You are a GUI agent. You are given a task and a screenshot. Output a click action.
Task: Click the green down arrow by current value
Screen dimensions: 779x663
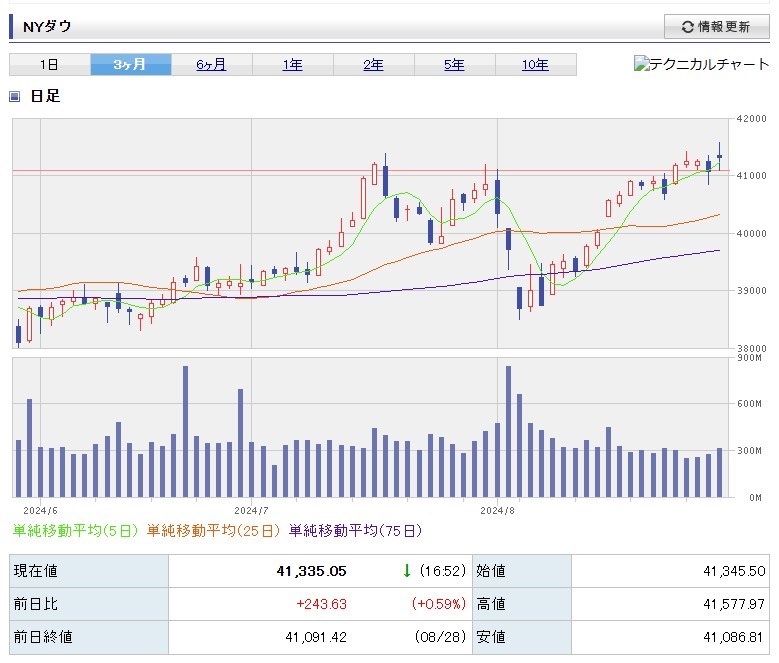407,571
